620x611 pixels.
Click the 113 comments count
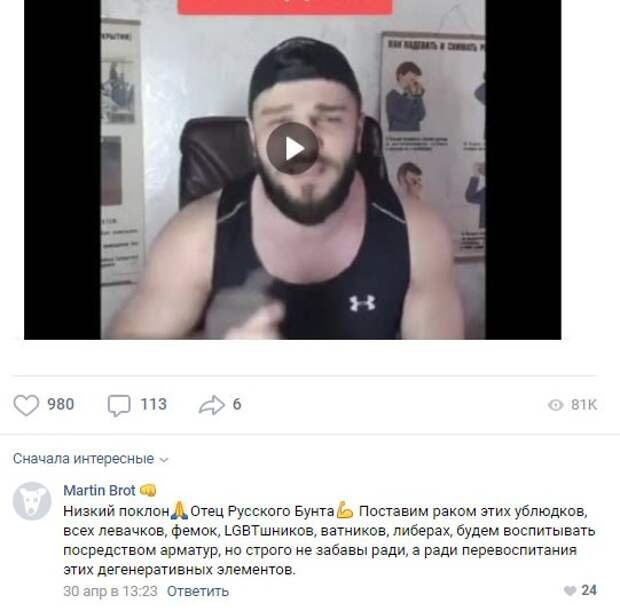point(154,405)
